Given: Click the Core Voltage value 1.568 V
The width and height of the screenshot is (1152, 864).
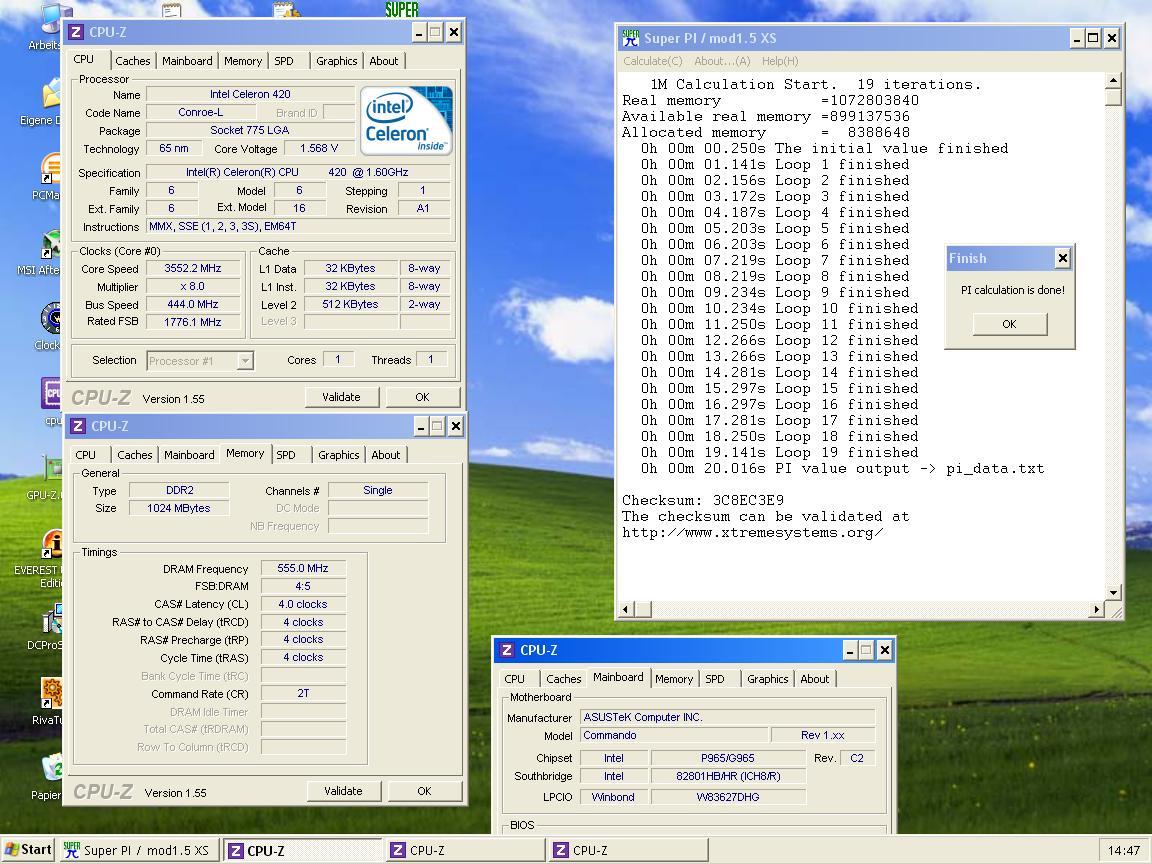Looking at the screenshot, I should [x=319, y=148].
